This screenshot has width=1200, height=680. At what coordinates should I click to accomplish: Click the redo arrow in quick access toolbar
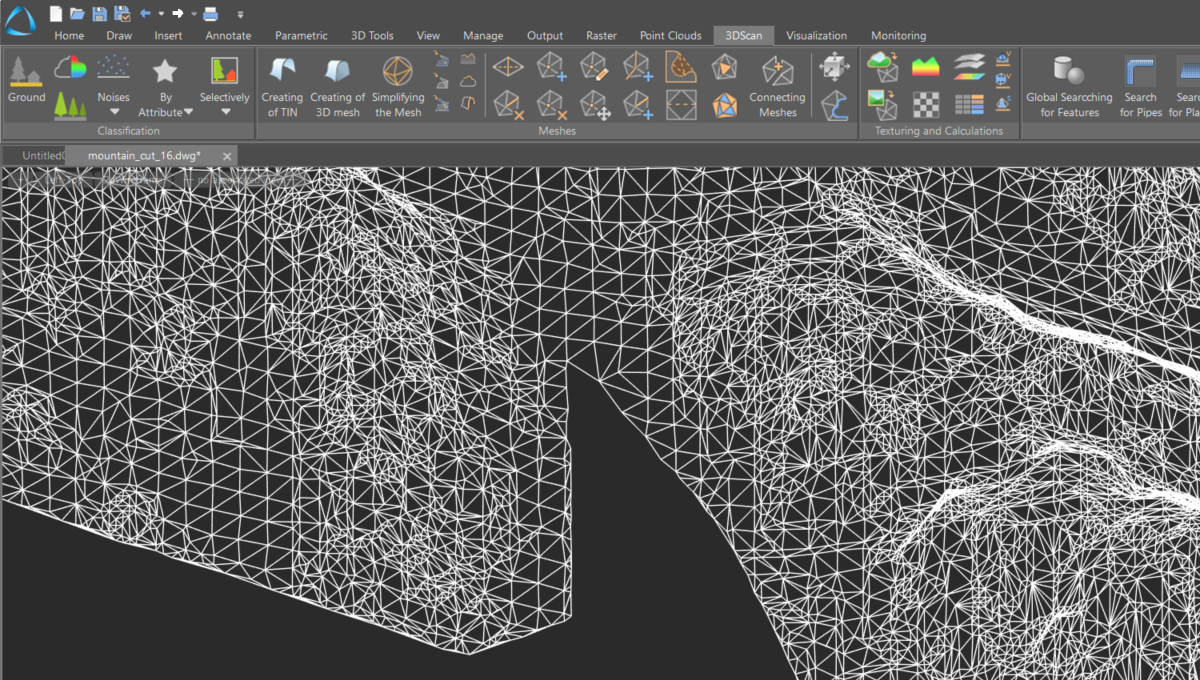[178, 13]
